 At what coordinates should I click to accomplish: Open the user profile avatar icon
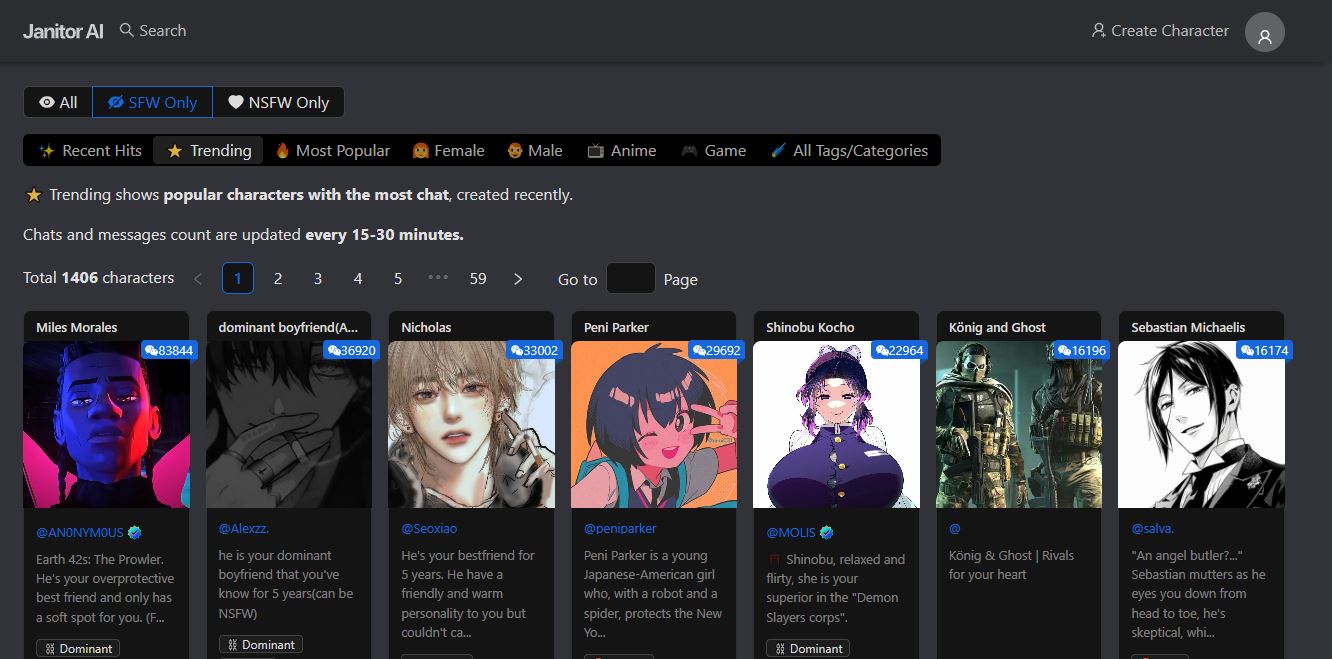click(1264, 32)
